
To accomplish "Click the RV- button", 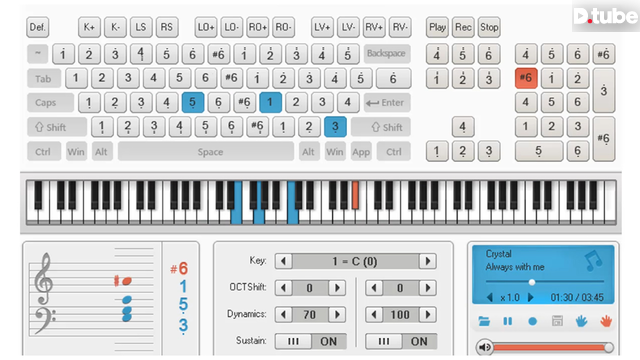I will (x=400, y=27).
